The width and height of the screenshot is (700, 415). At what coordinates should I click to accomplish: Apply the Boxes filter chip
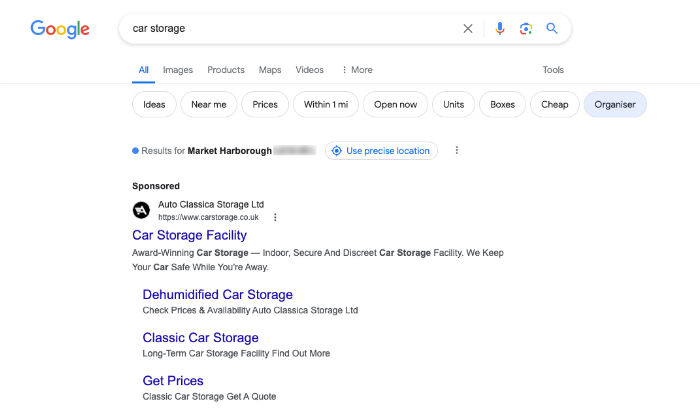502,104
